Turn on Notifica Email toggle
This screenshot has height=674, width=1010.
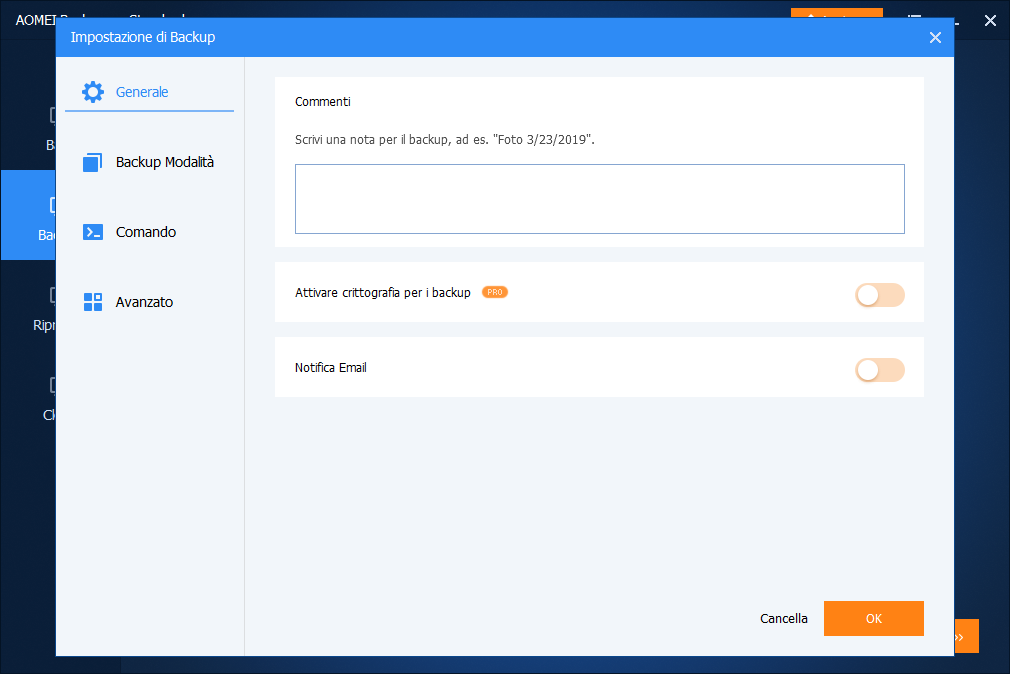(x=880, y=370)
